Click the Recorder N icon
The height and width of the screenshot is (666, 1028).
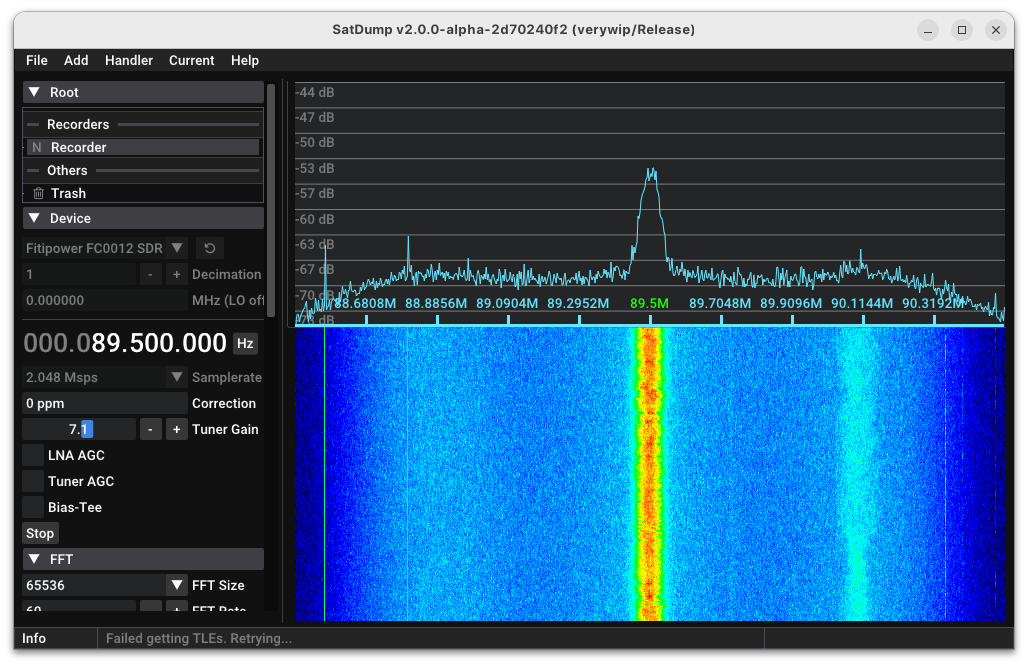[37, 147]
